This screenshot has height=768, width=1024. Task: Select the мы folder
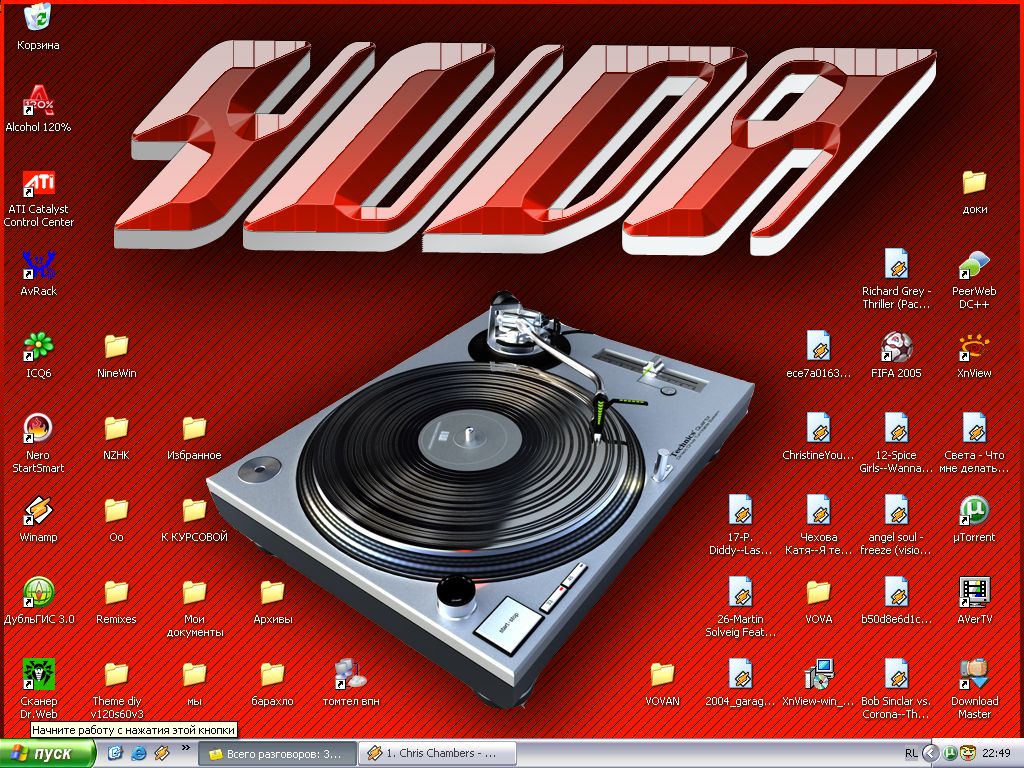point(194,682)
